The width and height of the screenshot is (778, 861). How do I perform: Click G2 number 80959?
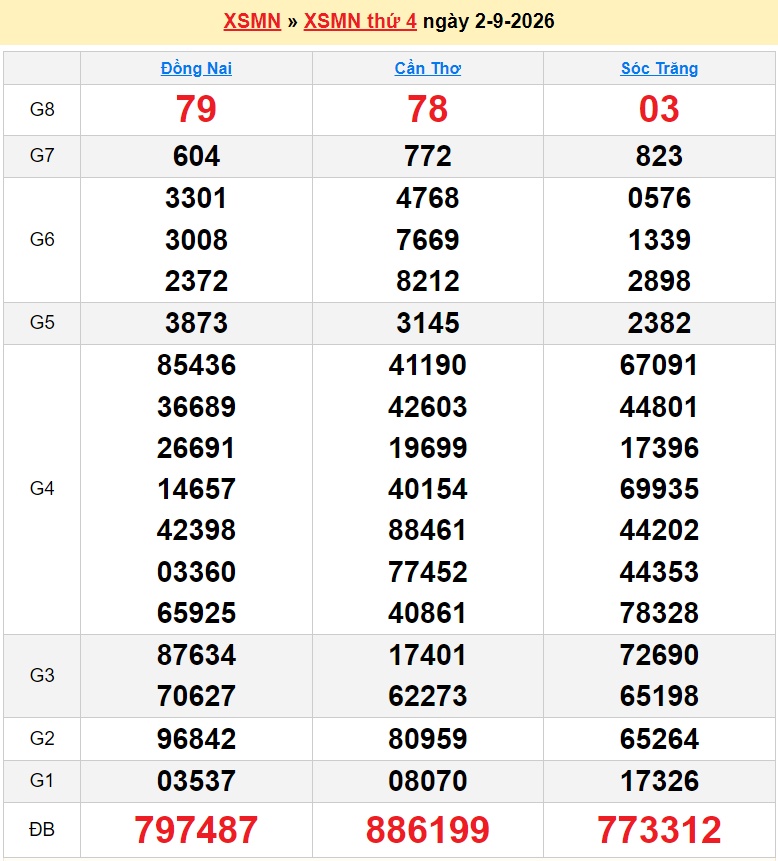click(428, 739)
